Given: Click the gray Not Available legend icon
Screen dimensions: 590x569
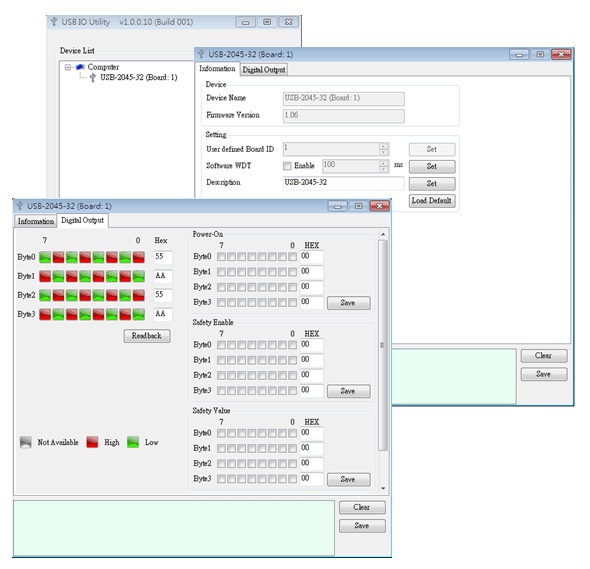Looking at the screenshot, I should [x=26, y=442].
